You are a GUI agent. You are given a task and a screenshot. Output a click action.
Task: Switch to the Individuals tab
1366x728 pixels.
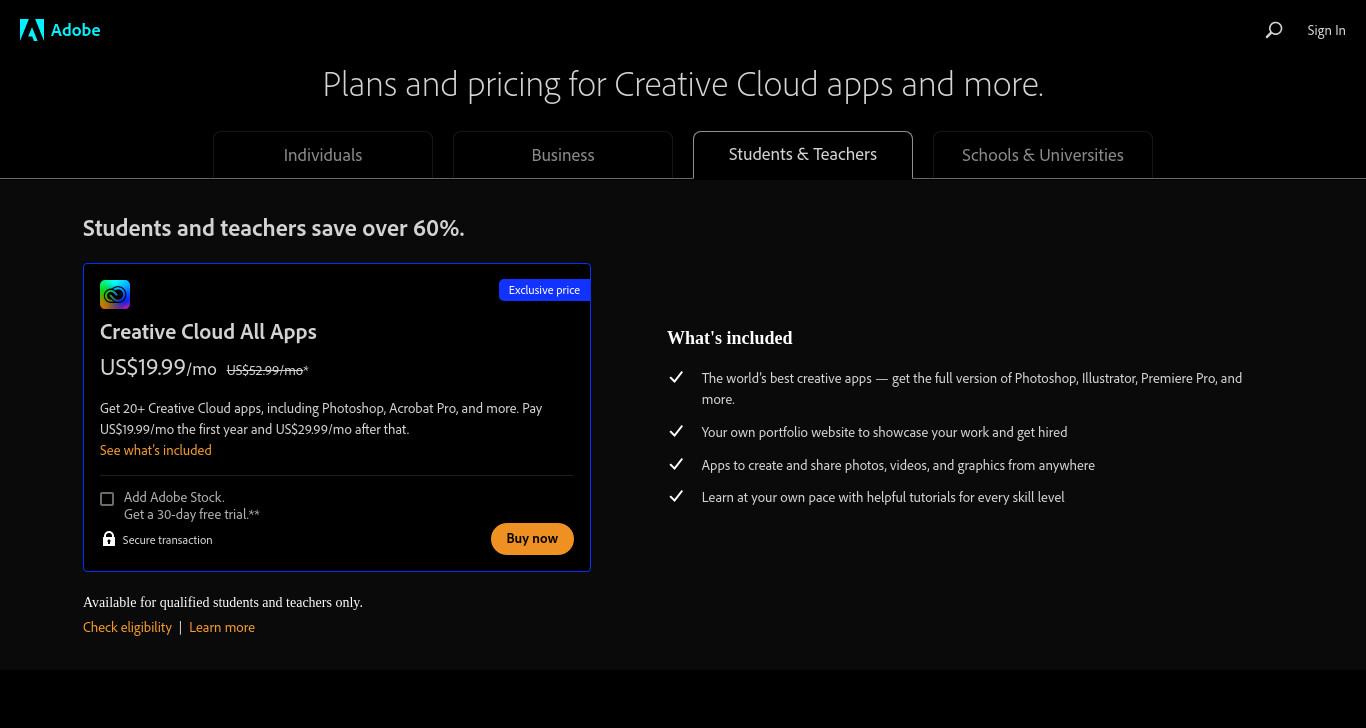[x=323, y=155]
